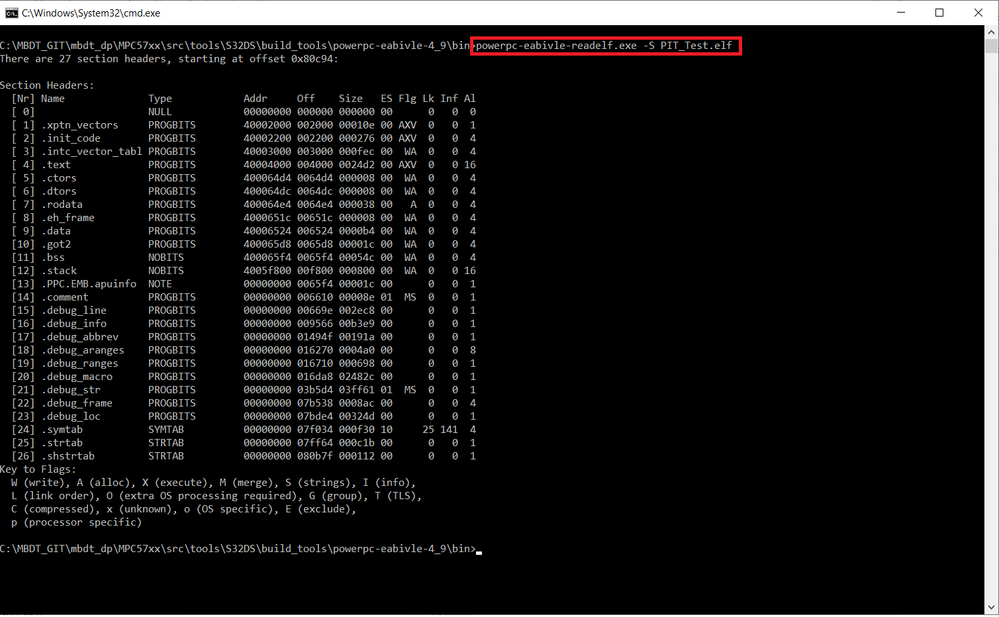Screen dimensions: 999x617
Task: Click the '.debug_frame' section name
Action: point(76,403)
